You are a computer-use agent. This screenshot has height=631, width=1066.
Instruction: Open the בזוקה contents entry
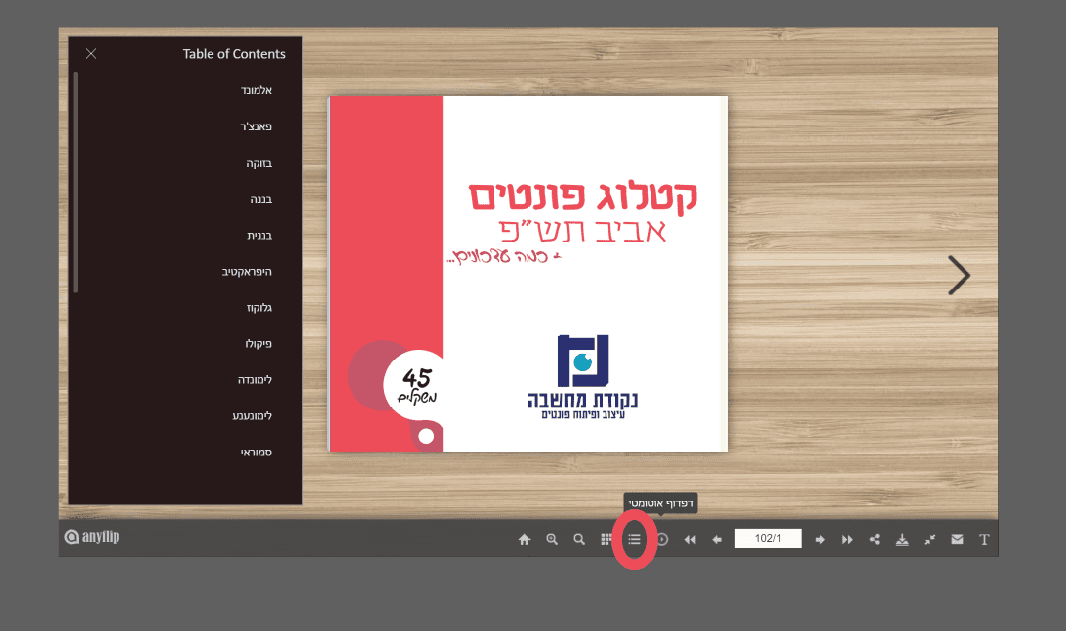click(259, 163)
